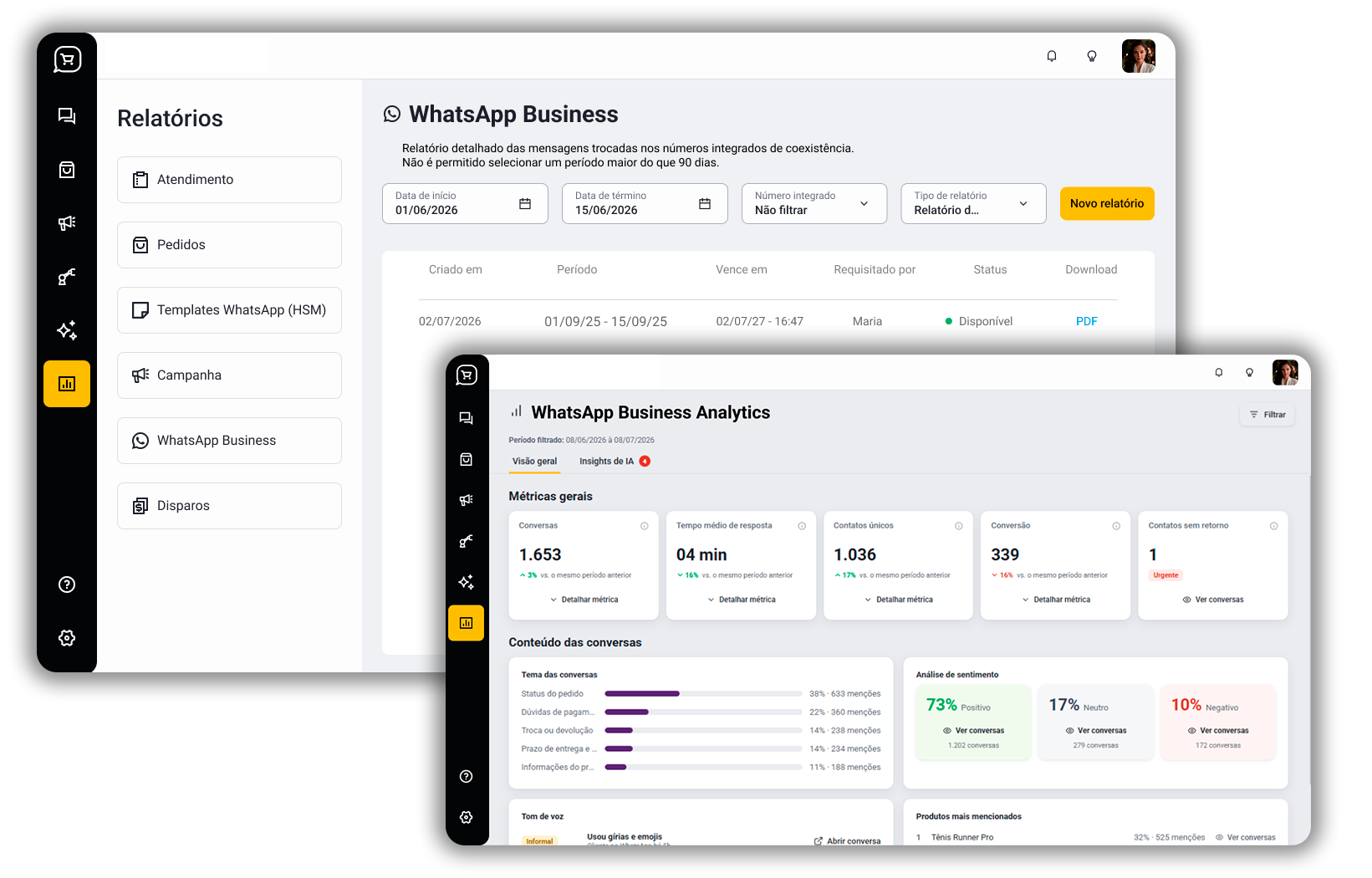View conversas for Tênis Runner Pro
This screenshot has height=878, width=1372.
click(x=1246, y=837)
